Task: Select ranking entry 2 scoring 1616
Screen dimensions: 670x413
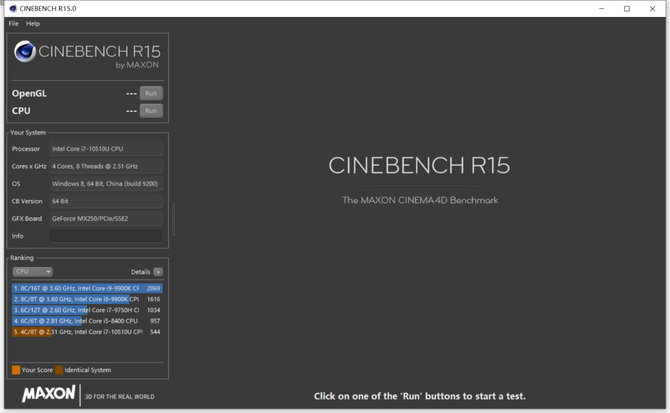Action: 87,299
